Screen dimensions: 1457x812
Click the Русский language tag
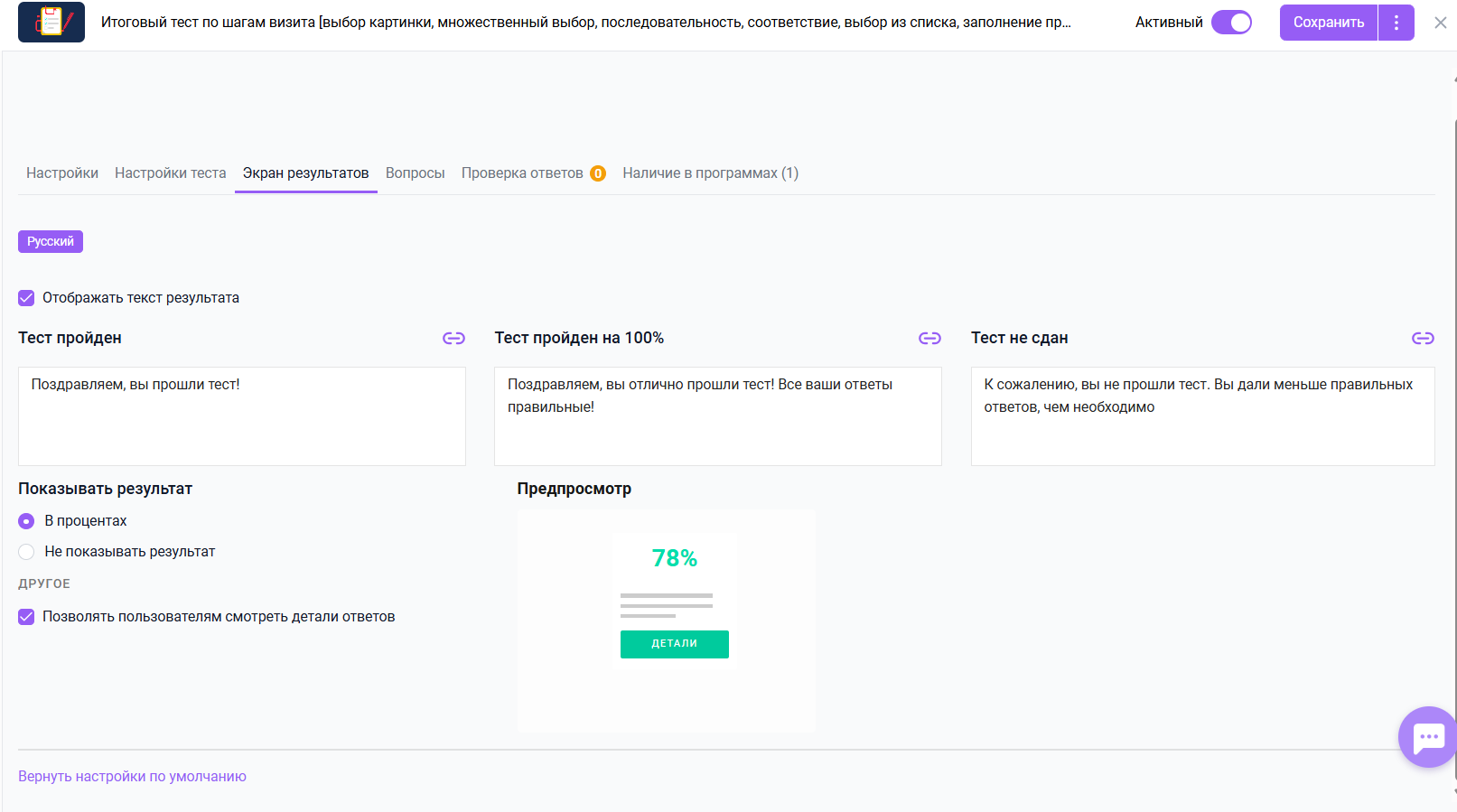(51, 242)
